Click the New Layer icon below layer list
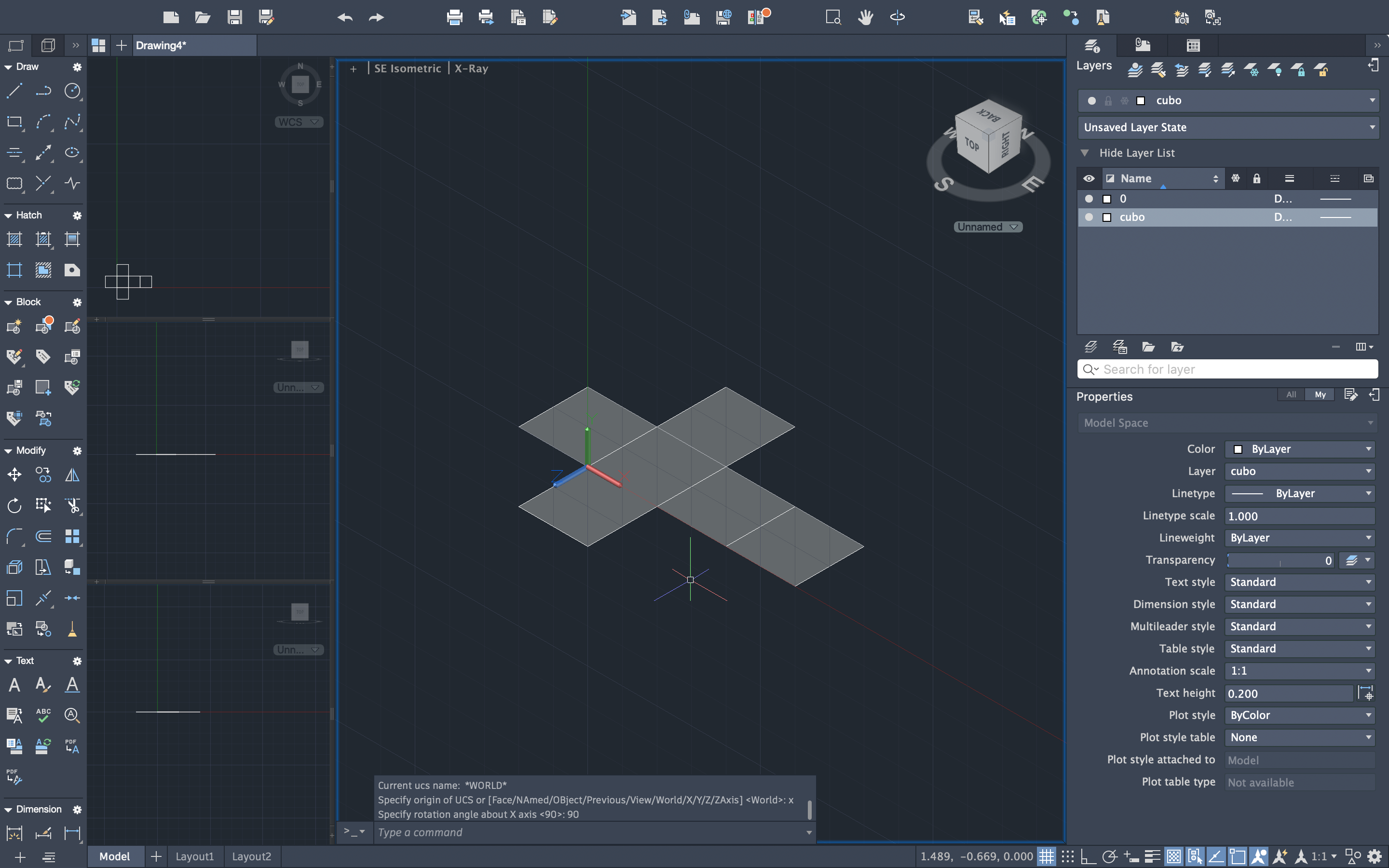The image size is (1389, 868). (1090, 347)
